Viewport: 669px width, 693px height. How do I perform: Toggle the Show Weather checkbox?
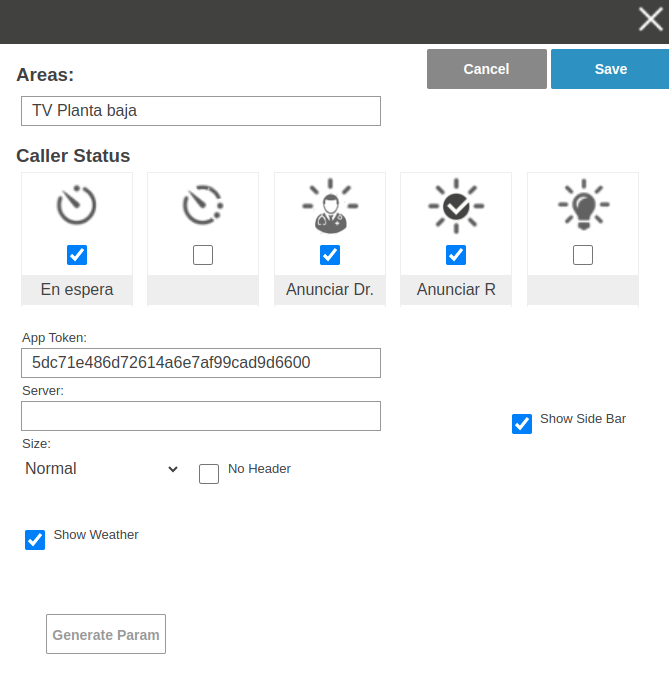[35, 540]
